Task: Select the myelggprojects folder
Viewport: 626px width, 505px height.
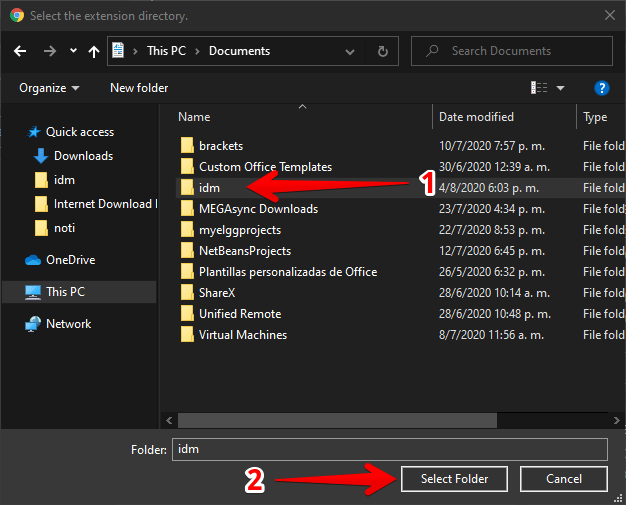Action: pyautogui.click(x=240, y=230)
